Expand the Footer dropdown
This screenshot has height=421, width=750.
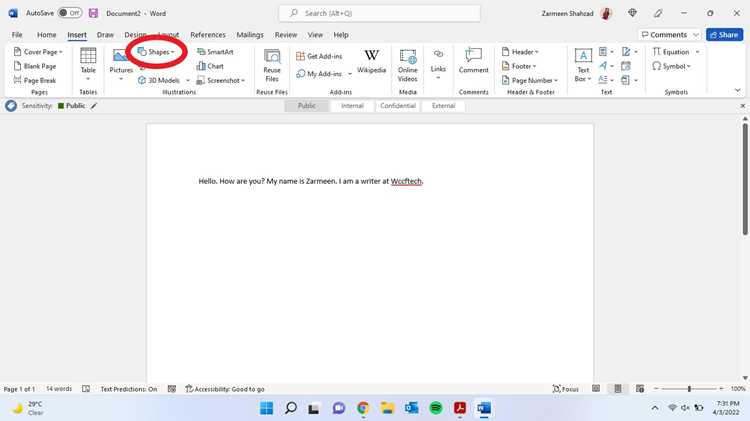tap(519, 66)
